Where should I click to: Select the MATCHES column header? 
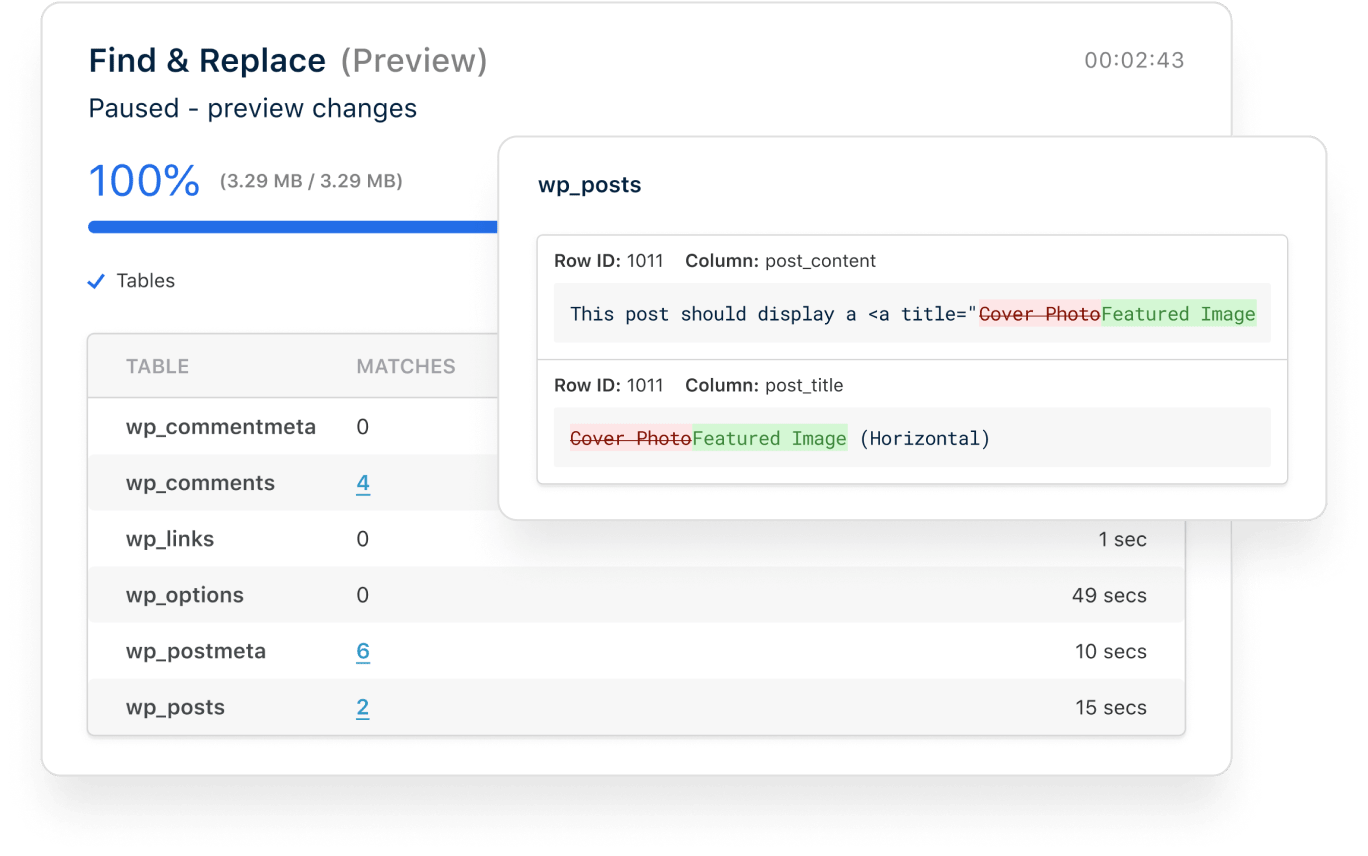406,367
